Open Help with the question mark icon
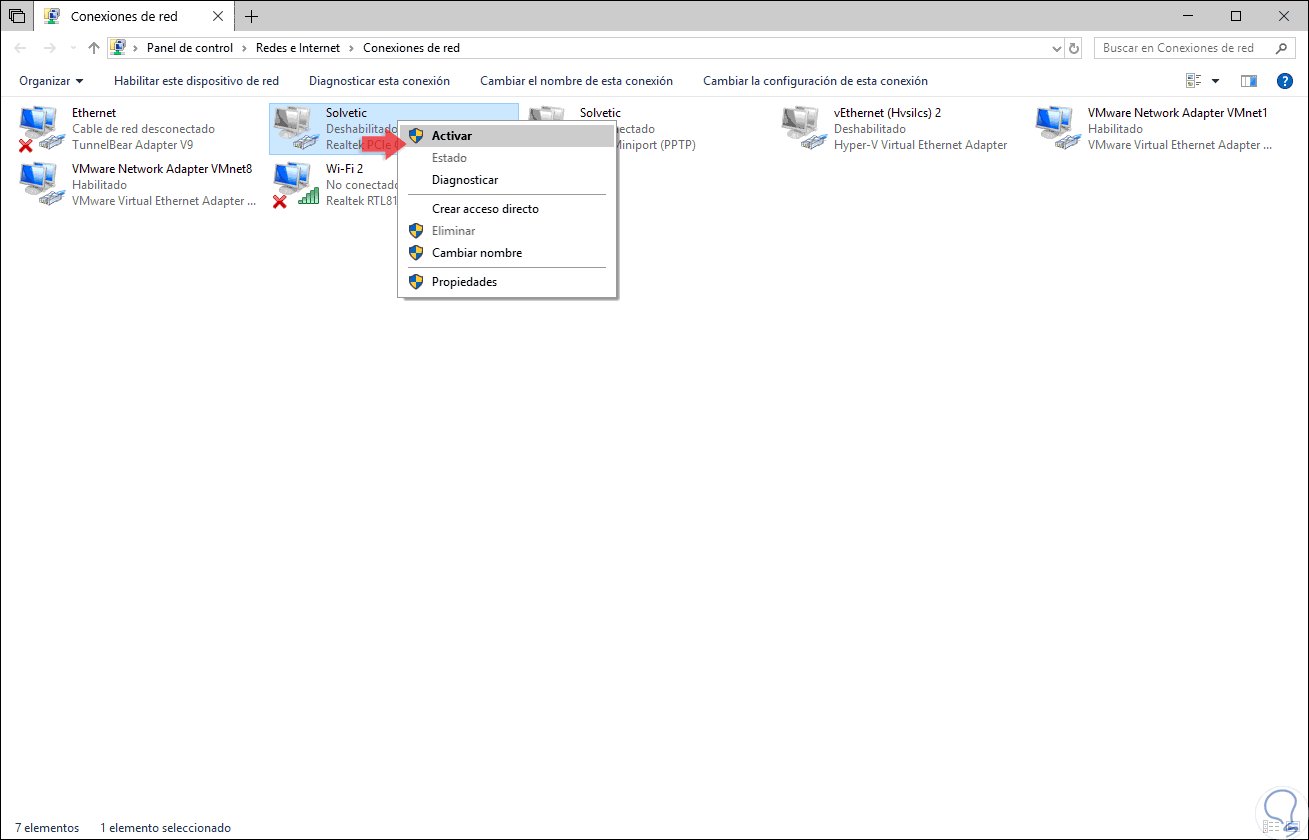1309x840 pixels. pos(1285,80)
